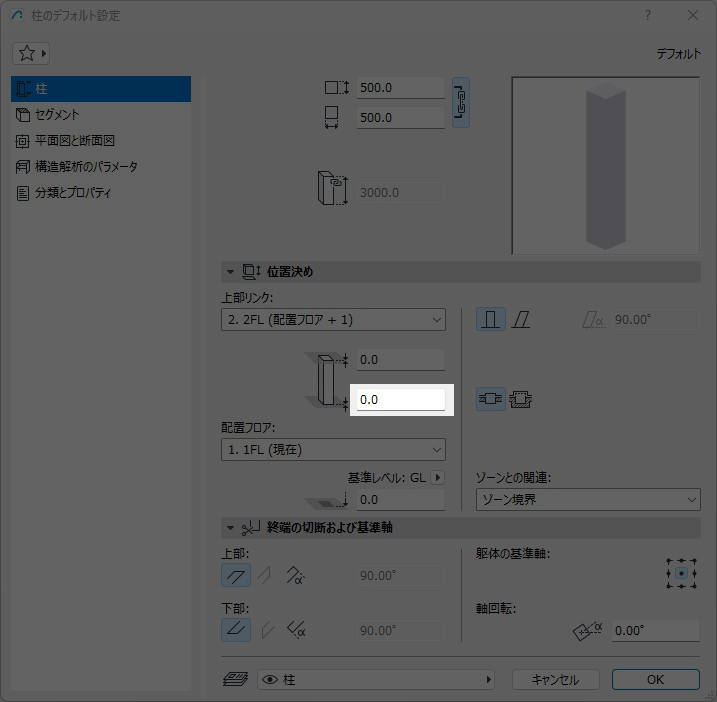Click the top end horizontal cut icon under 上部
Screen dimensions: 717x702
point(236,575)
